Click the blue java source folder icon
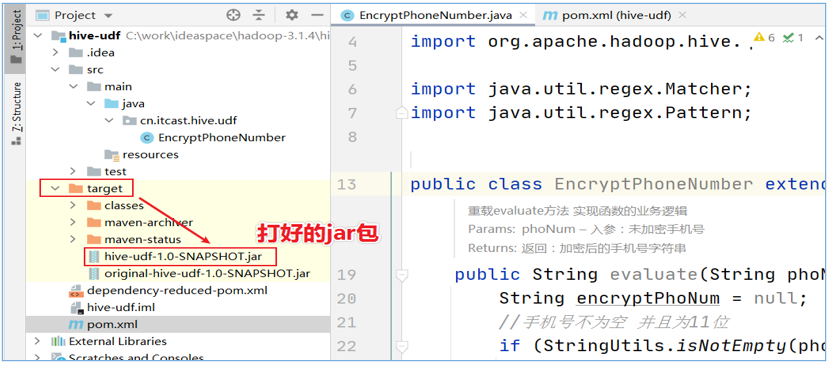The width and height of the screenshot is (833, 367). 112,104
